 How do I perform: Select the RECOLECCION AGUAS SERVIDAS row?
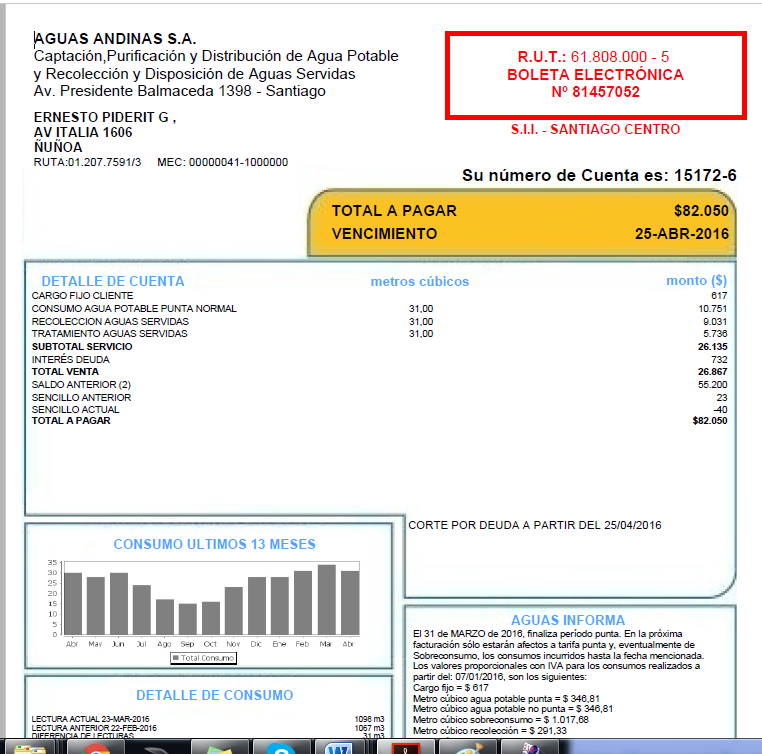[379, 322]
